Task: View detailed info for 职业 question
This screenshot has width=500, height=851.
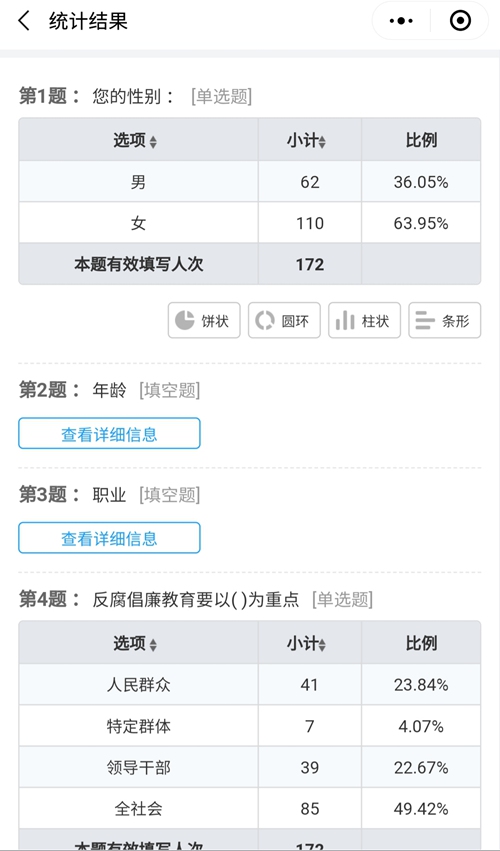Action: (x=109, y=538)
